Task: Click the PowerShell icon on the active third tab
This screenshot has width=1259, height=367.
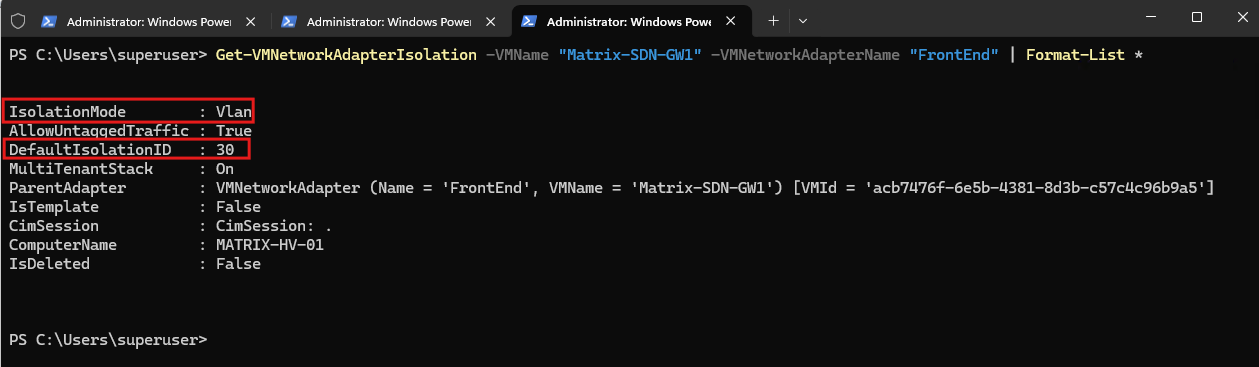Action: coord(529,20)
